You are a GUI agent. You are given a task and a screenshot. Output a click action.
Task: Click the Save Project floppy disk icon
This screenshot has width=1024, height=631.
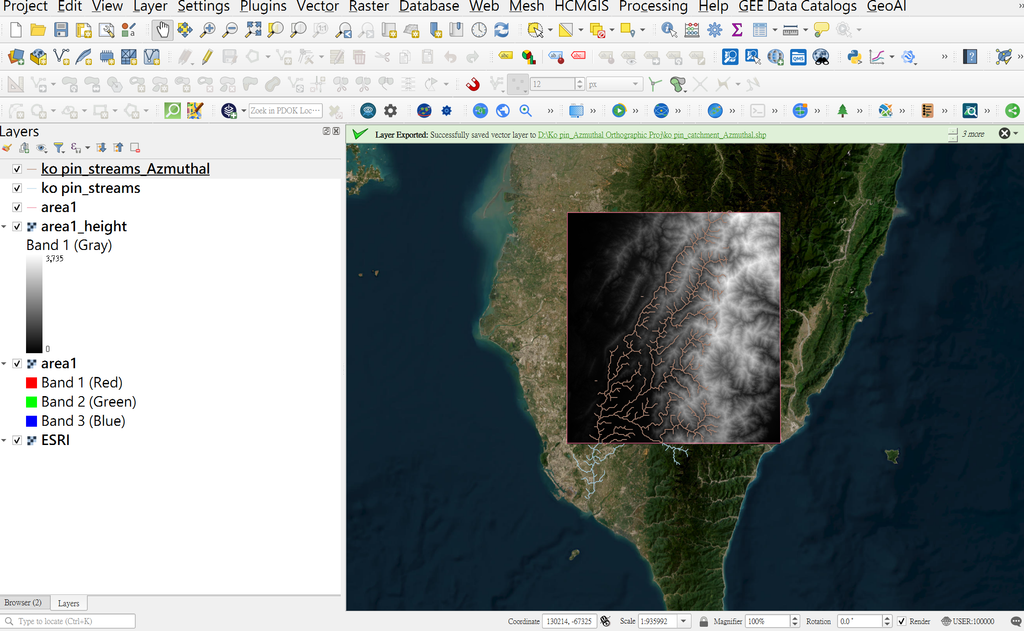(61, 30)
